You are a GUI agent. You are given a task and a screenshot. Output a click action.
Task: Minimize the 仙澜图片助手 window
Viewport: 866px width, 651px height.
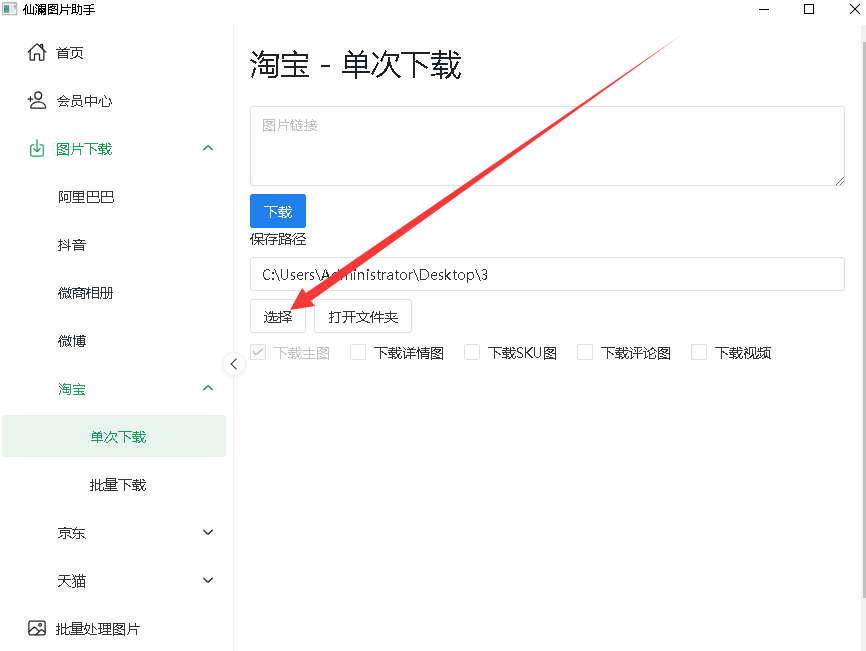764,9
